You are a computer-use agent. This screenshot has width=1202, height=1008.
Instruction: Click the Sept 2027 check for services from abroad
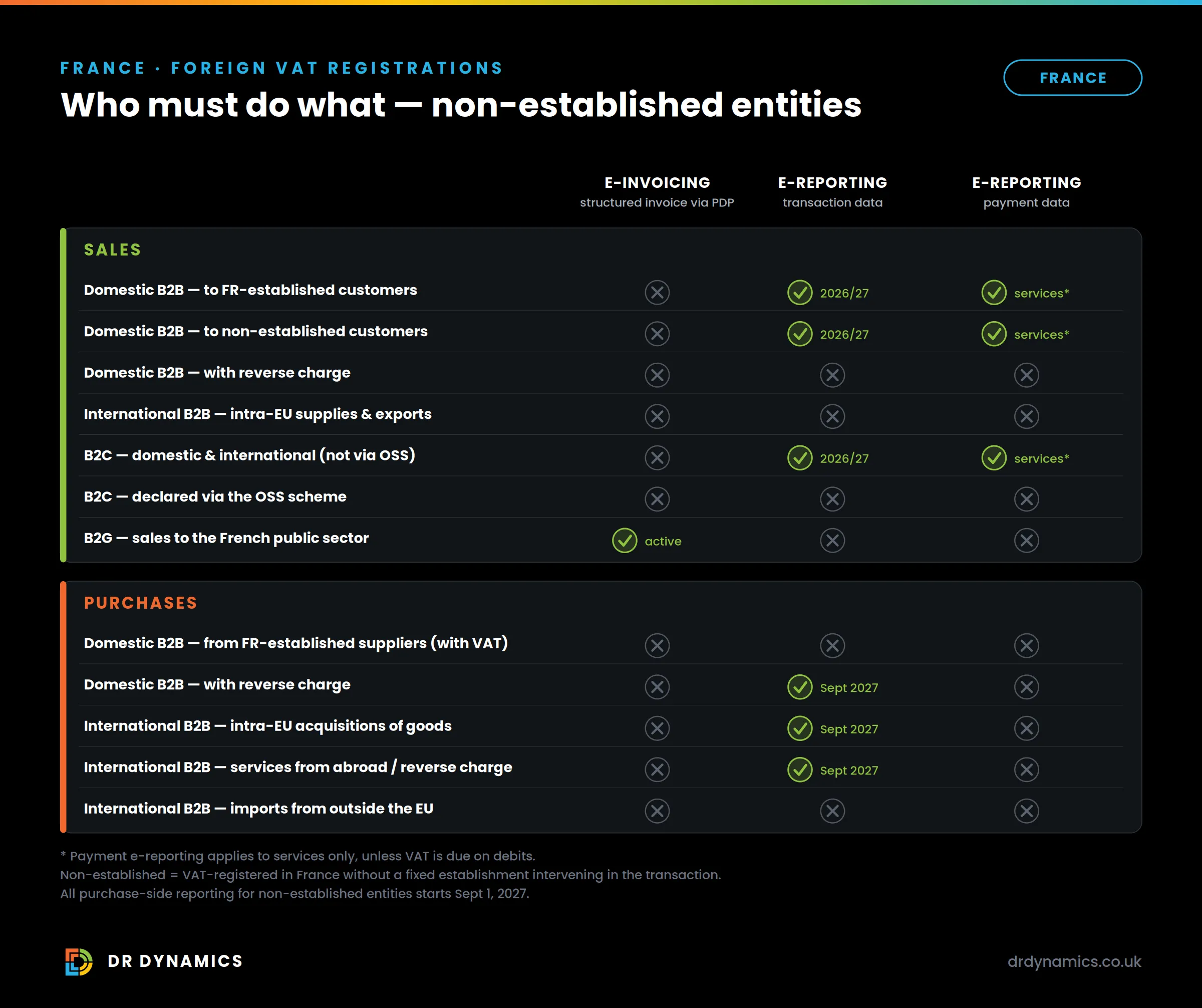[800, 770]
